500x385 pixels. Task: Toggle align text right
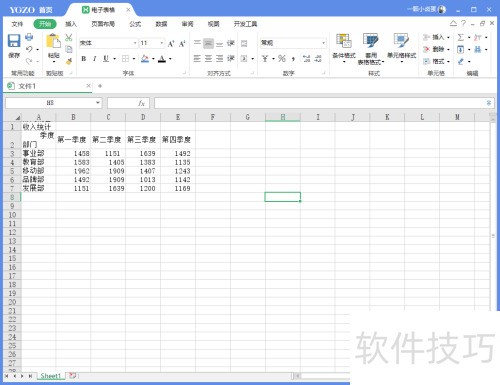[219, 59]
